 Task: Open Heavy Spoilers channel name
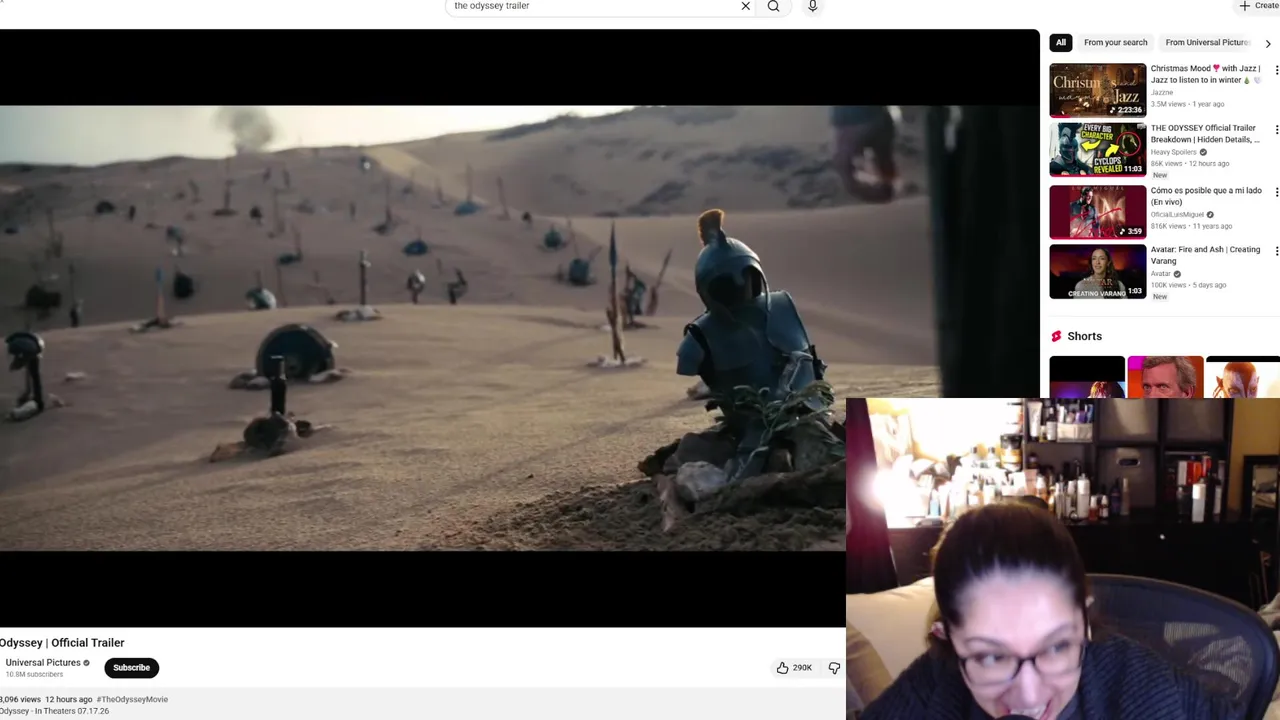point(1173,152)
